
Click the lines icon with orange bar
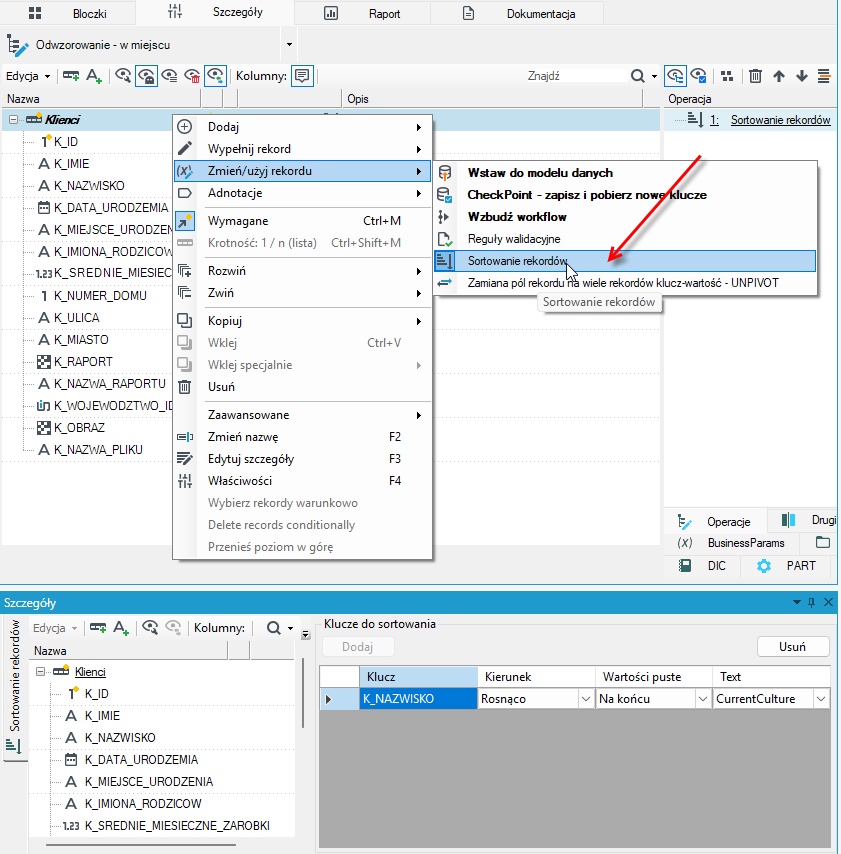click(824, 76)
